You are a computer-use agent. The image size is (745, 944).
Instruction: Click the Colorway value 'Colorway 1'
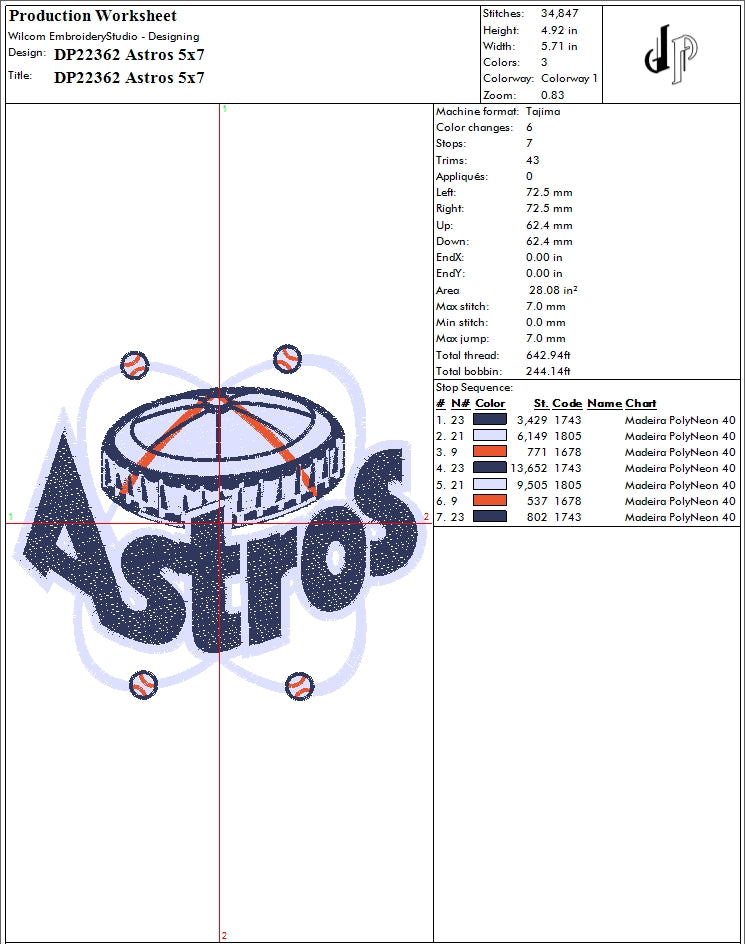569,78
